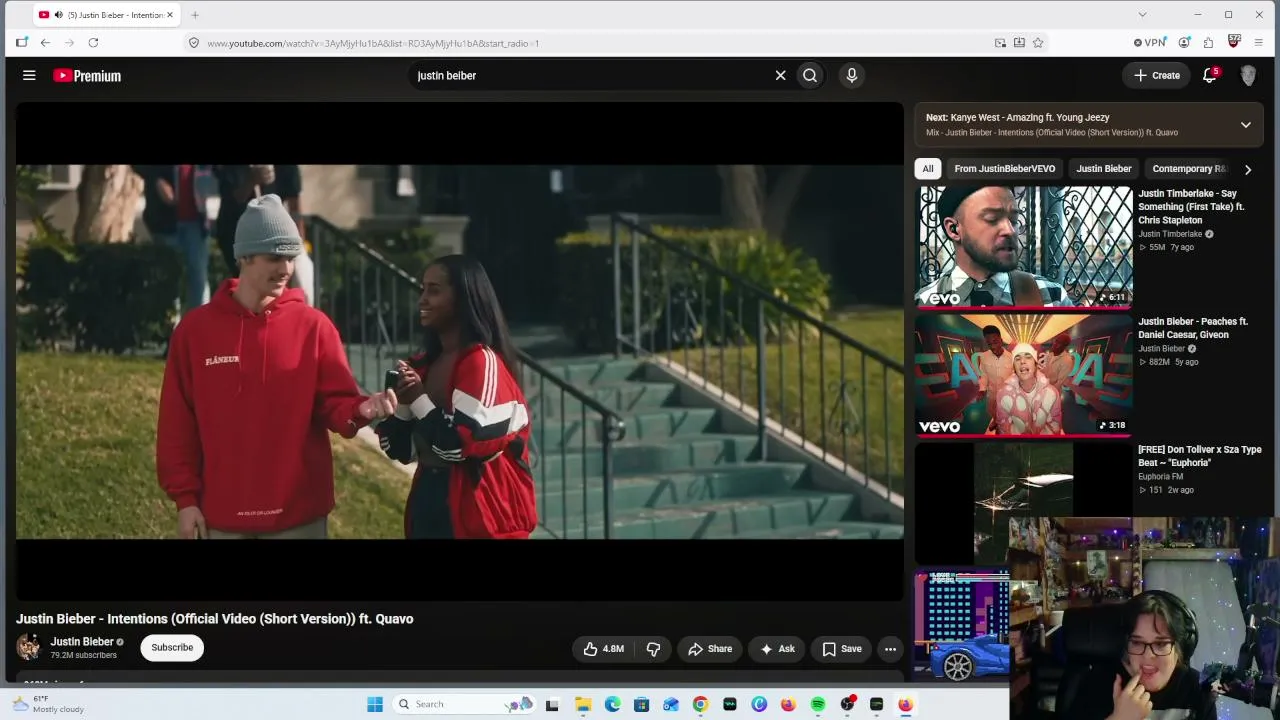This screenshot has height=720, width=1280.
Task: Open Justin Timberlake Say Something title
Action: pos(1191,207)
